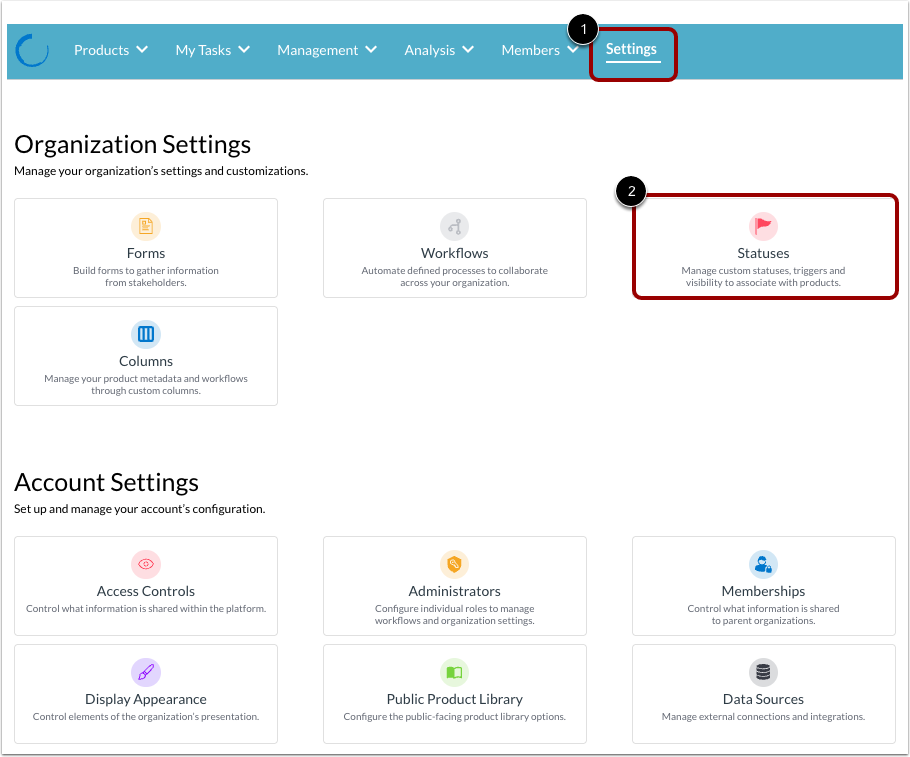The height and width of the screenshot is (757, 910).
Task: Select the Access Controls eye icon
Action: [145, 564]
